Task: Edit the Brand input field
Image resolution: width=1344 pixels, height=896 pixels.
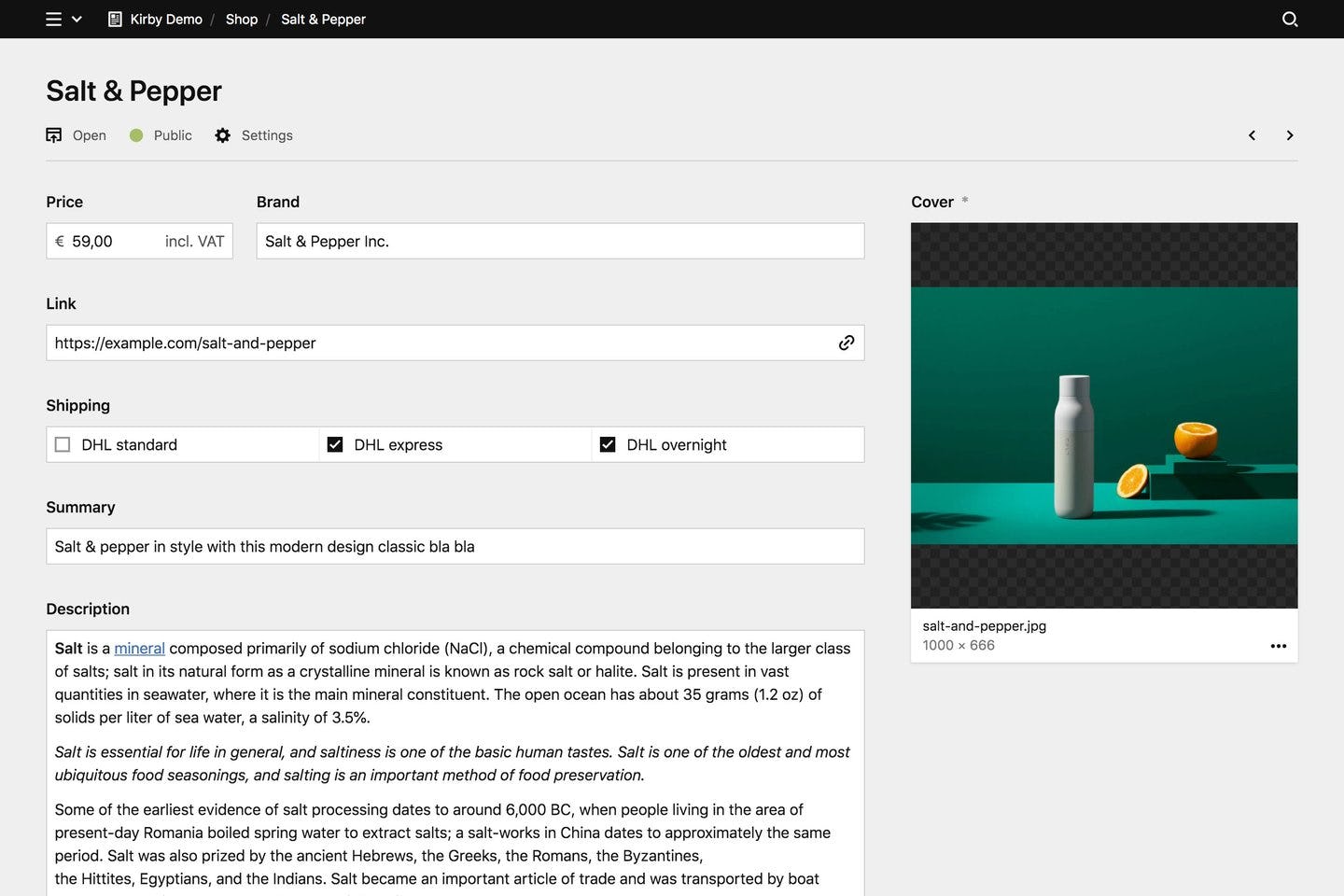Action: 560,241
